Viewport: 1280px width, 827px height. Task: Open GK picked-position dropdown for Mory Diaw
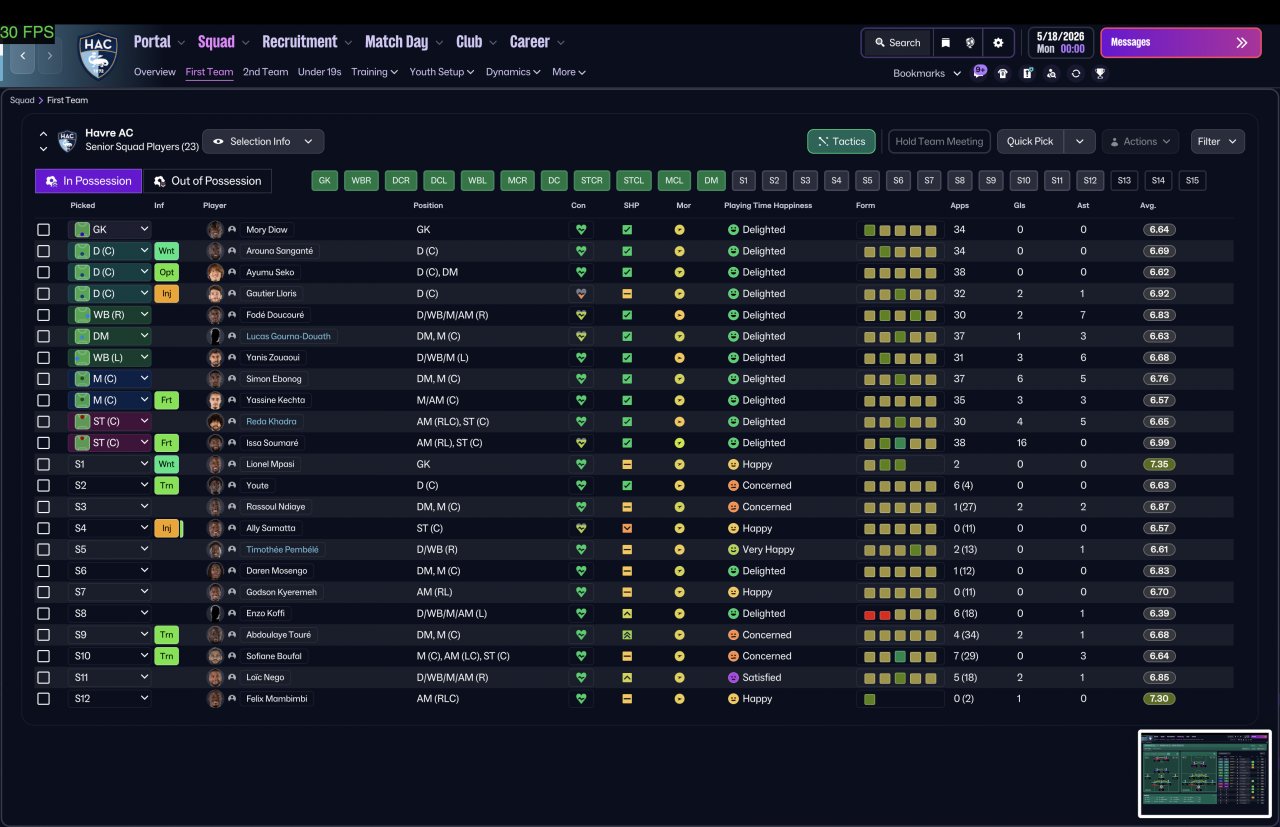pyautogui.click(x=110, y=230)
